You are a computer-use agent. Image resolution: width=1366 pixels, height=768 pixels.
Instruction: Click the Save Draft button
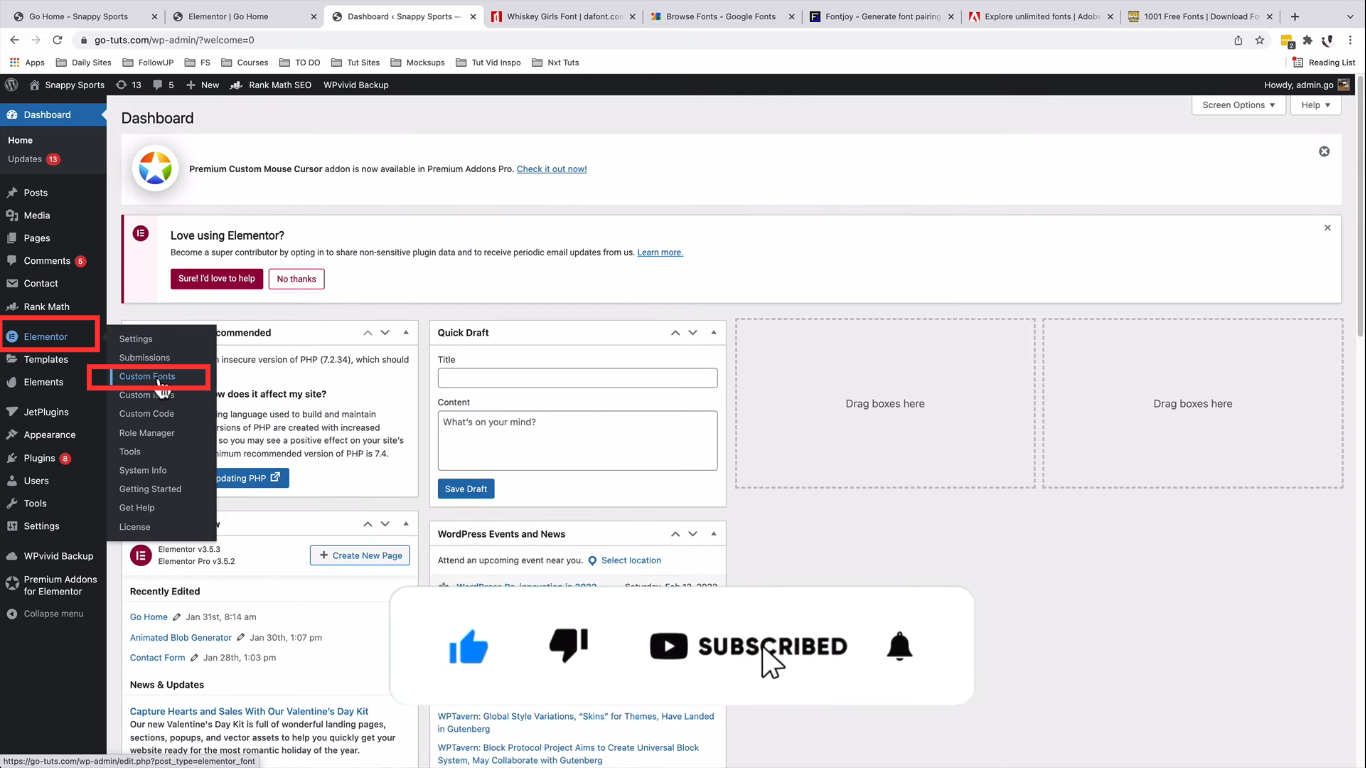(x=466, y=489)
